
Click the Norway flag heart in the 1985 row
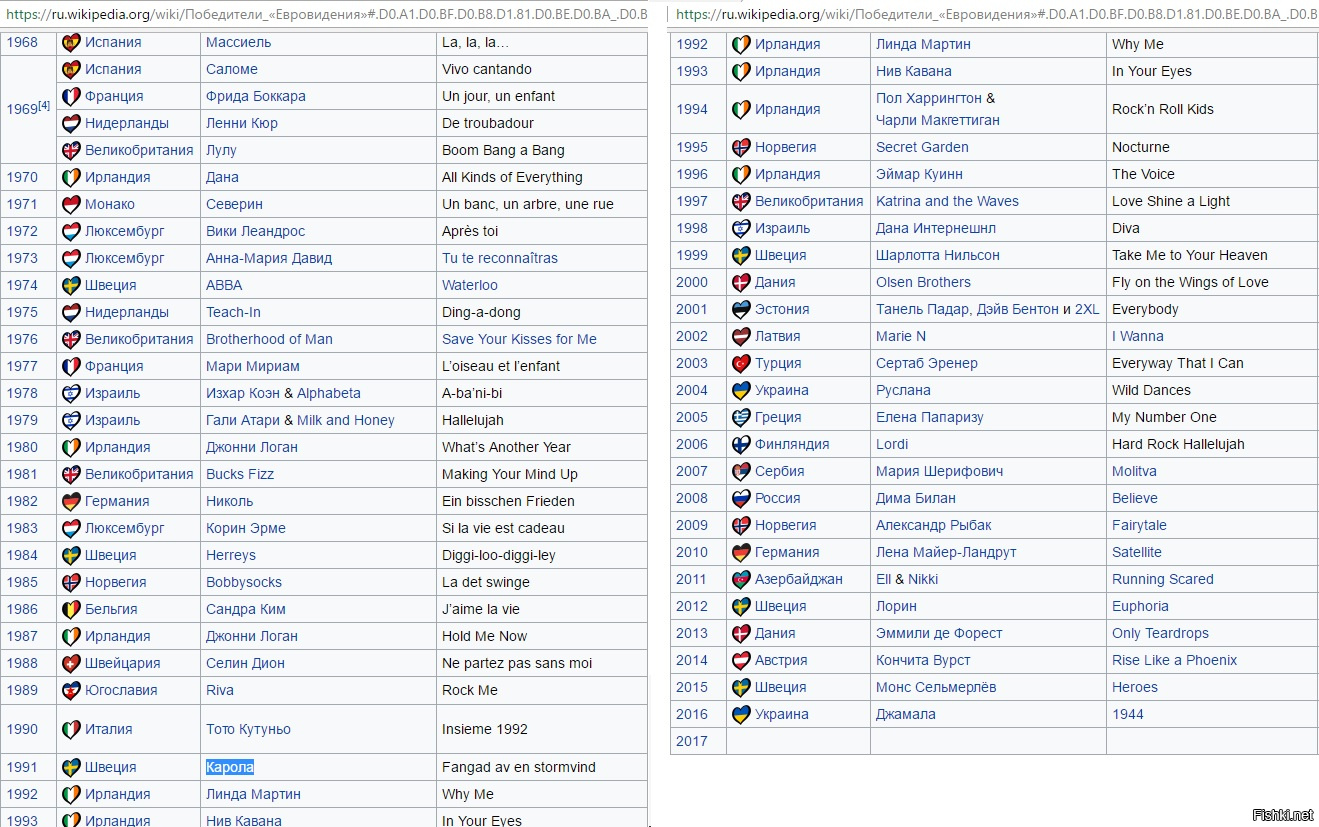coord(71,583)
